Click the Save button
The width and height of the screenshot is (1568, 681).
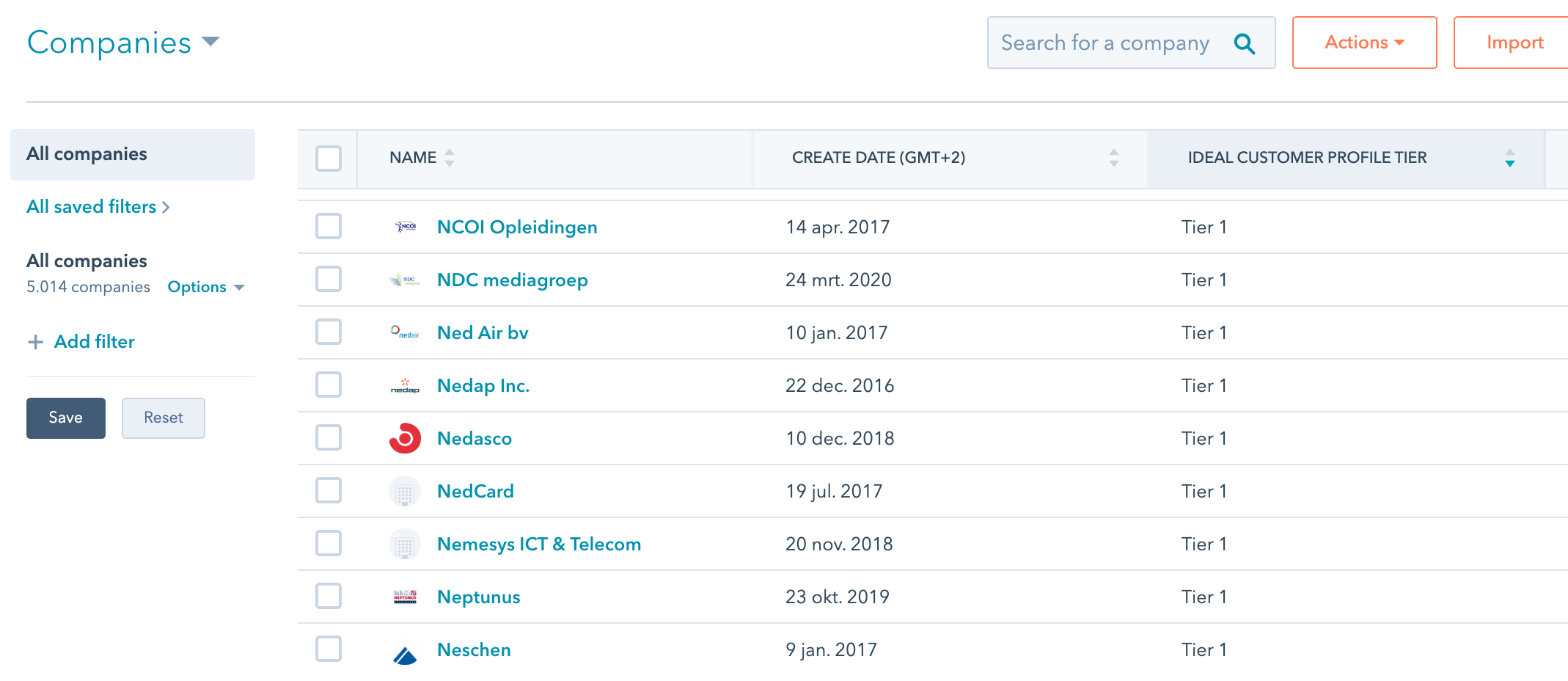click(66, 418)
